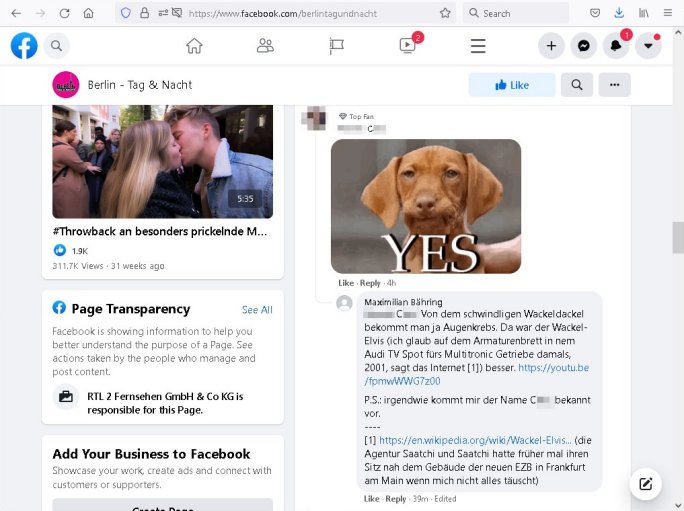Open Watch tab with 2 notifications
Viewport: 684px width, 511px height.
[x=407, y=45]
